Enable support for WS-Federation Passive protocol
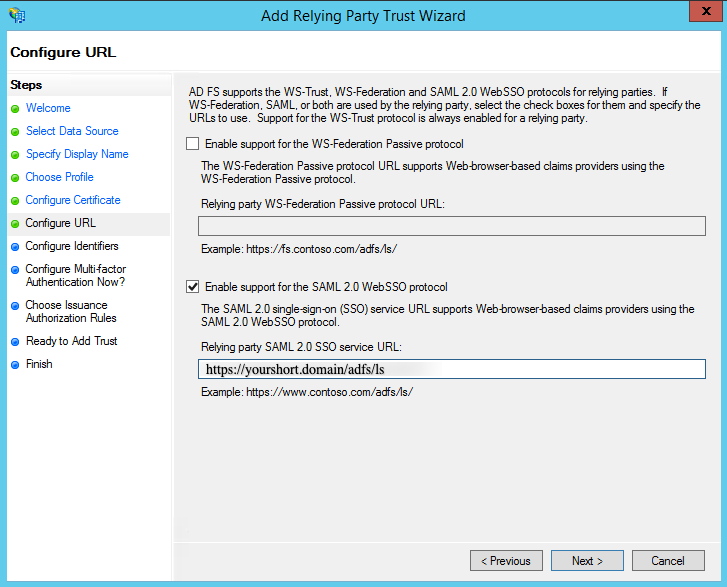Image resolution: width=727 pixels, height=587 pixels. coord(193,144)
